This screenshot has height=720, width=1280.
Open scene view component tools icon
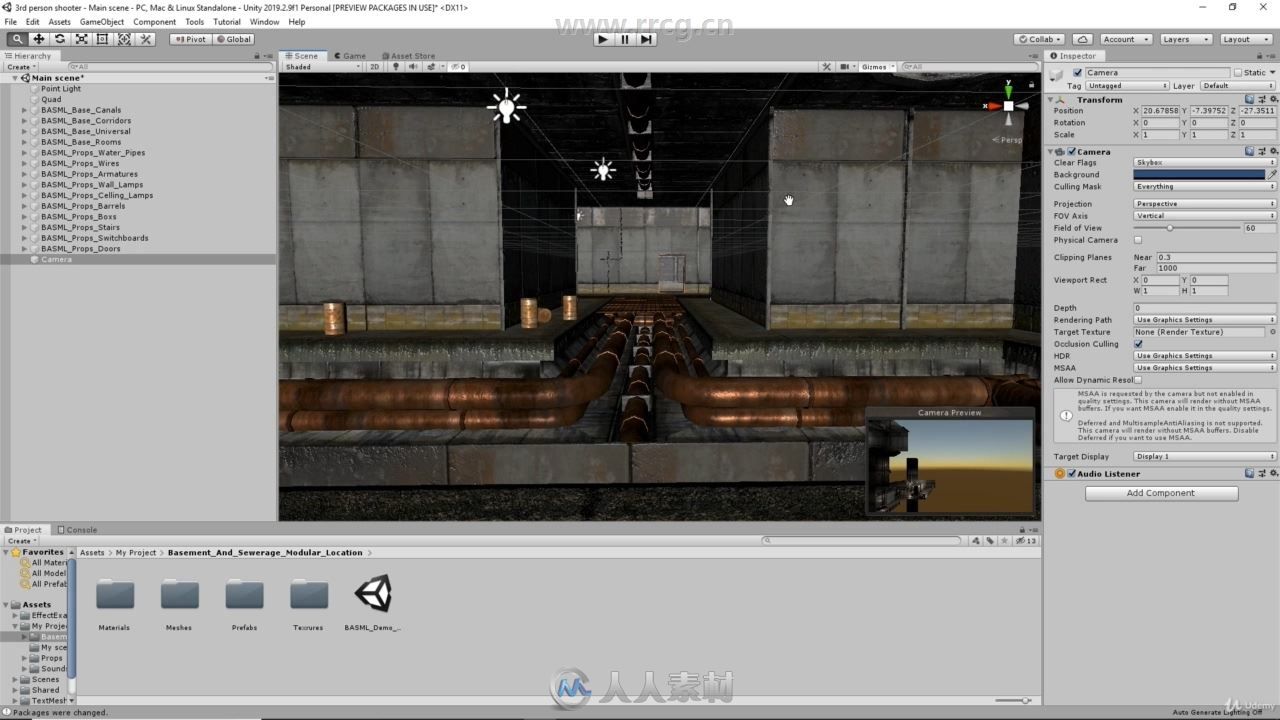(x=826, y=67)
